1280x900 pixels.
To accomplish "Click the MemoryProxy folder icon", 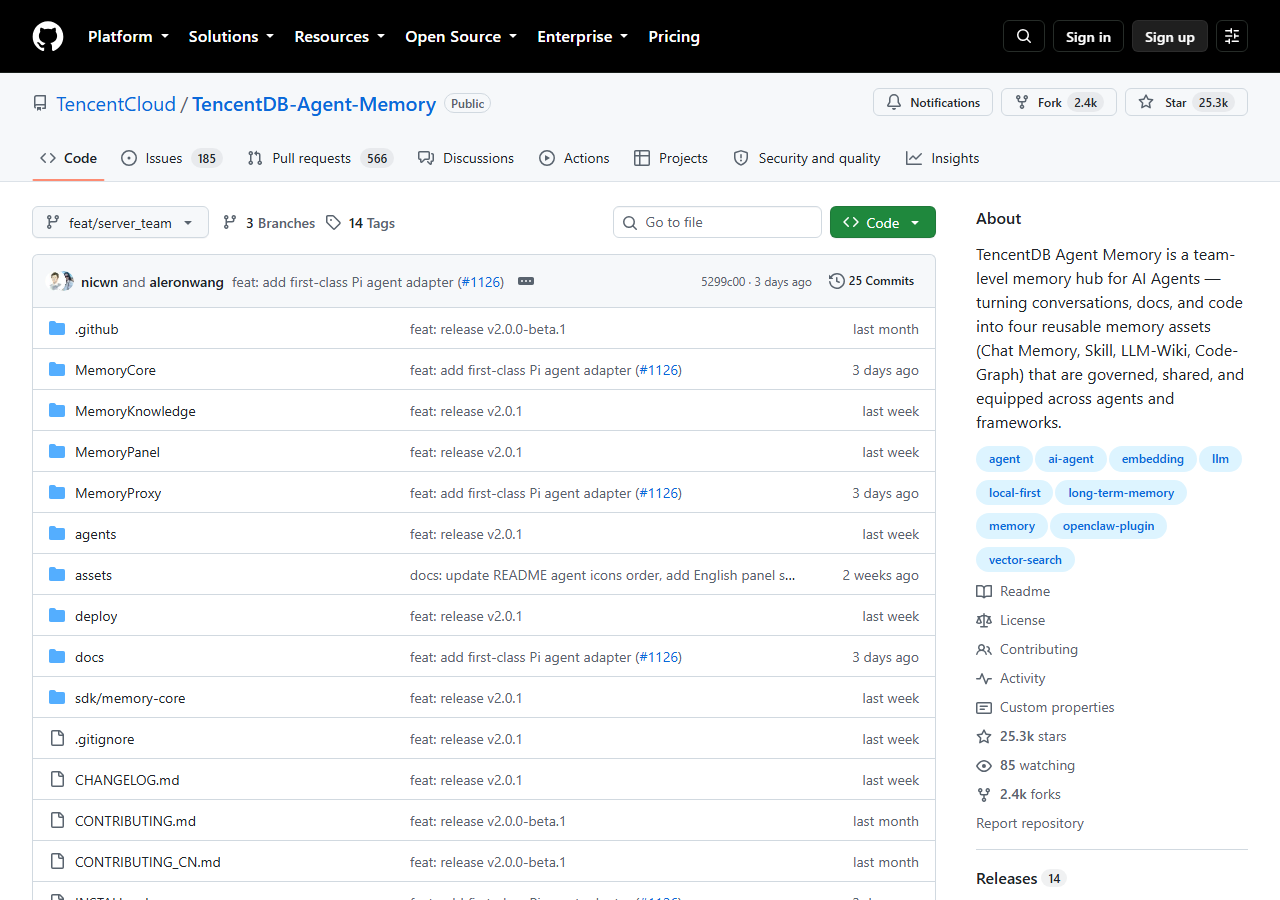I will click(x=57, y=493).
